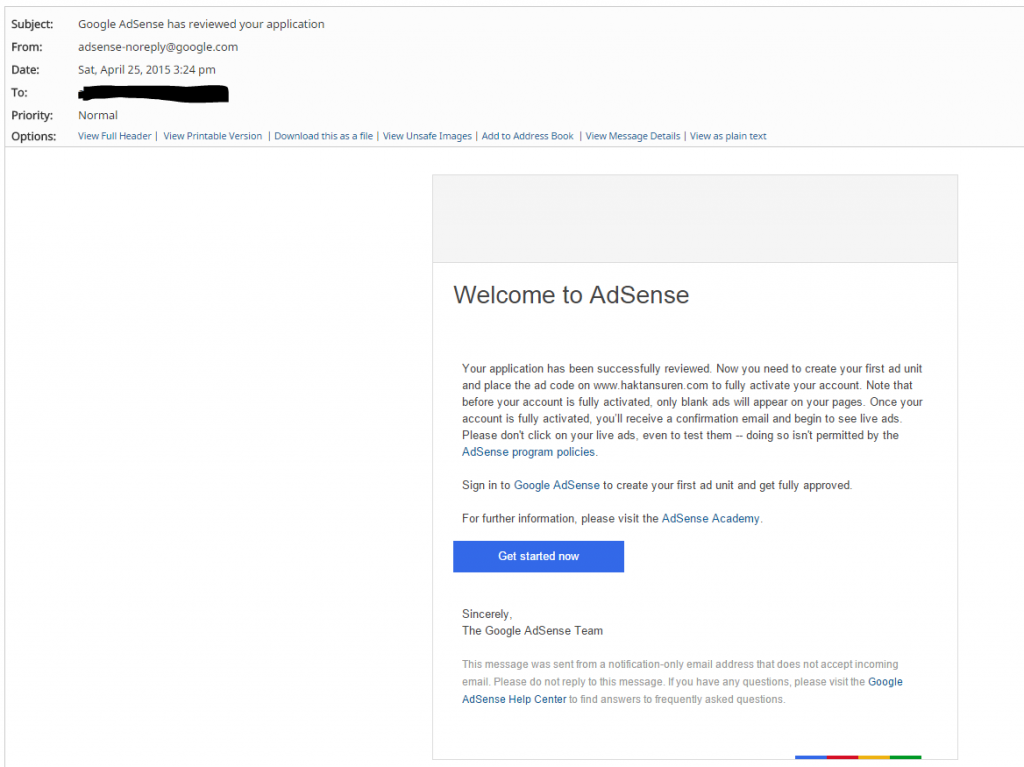1024x767 pixels.
Task: Click the date Sat, April 25, 2015
Action: pyautogui.click(x=147, y=70)
